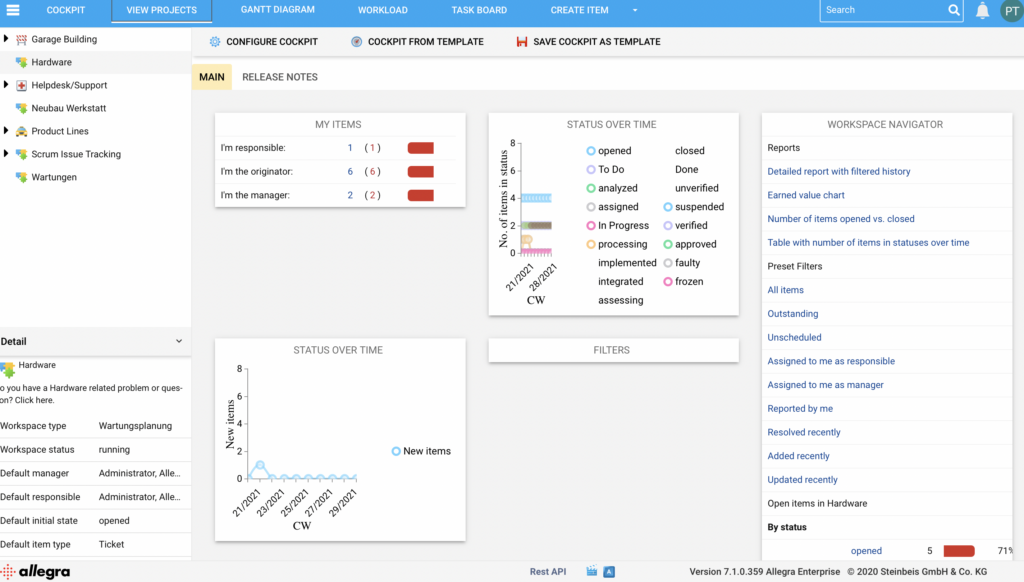The image size is (1024, 582).
Task: Open the PT user avatar menu
Action: [1010, 11]
